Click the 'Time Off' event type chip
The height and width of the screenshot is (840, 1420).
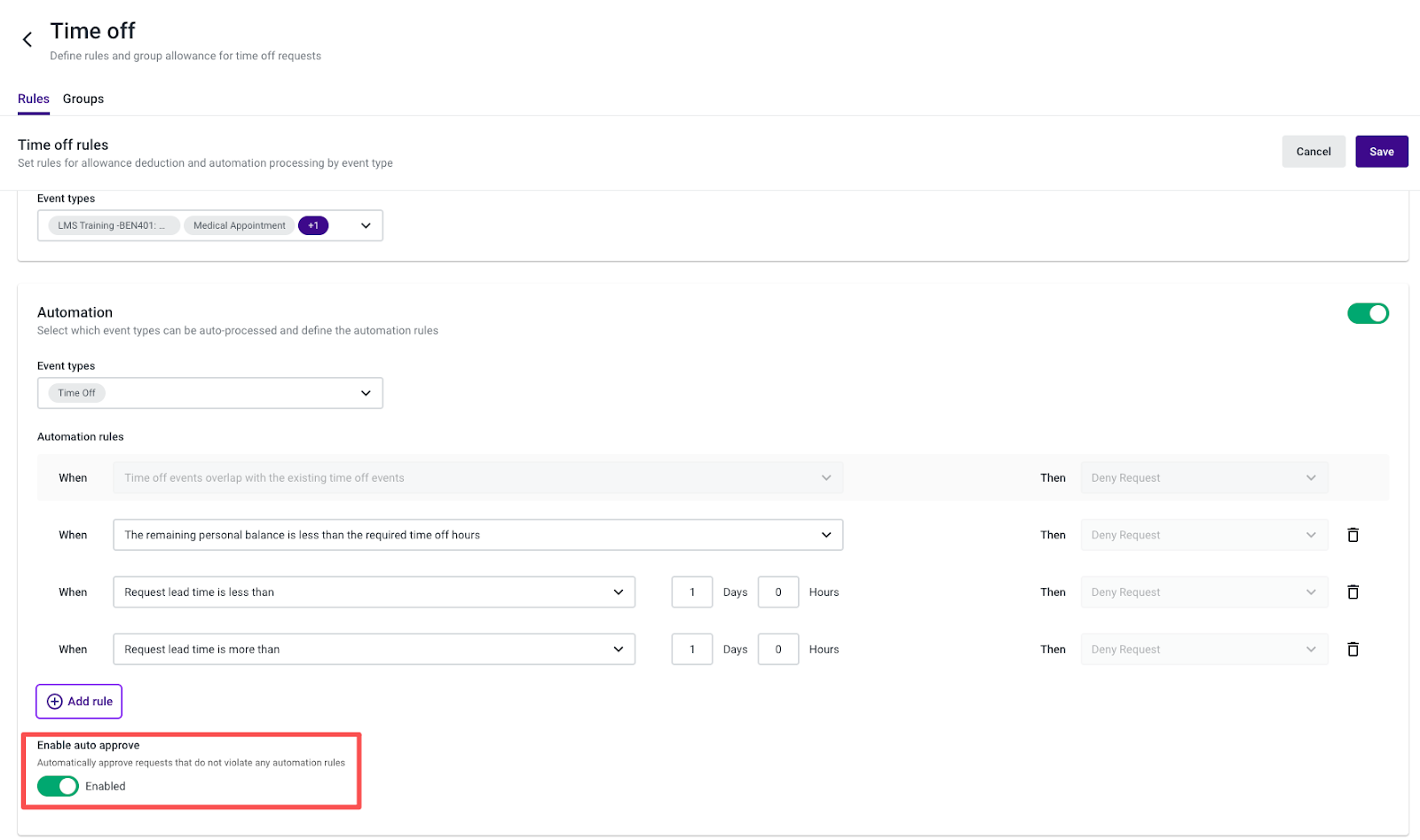coord(76,393)
